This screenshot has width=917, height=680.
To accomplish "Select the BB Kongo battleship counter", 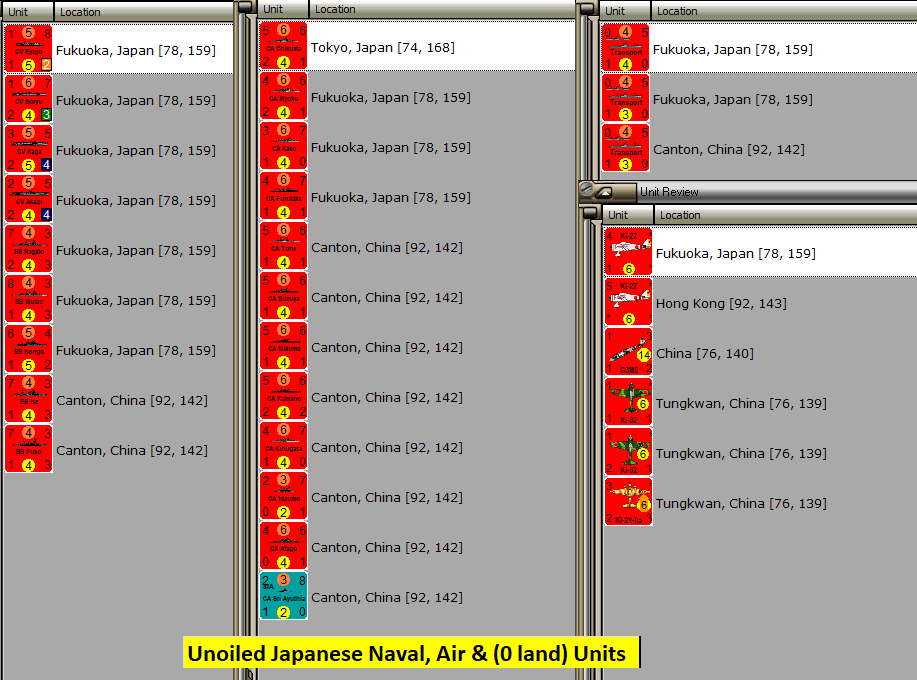I will tap(29, 349).
